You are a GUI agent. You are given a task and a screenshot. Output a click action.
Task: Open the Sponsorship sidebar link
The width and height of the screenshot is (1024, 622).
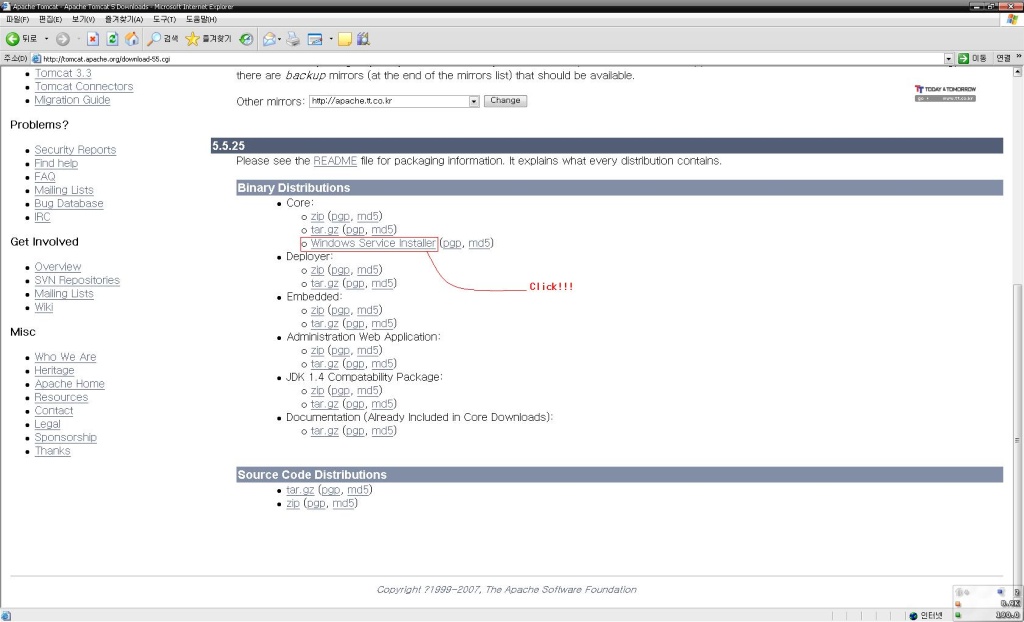(65, 437)
